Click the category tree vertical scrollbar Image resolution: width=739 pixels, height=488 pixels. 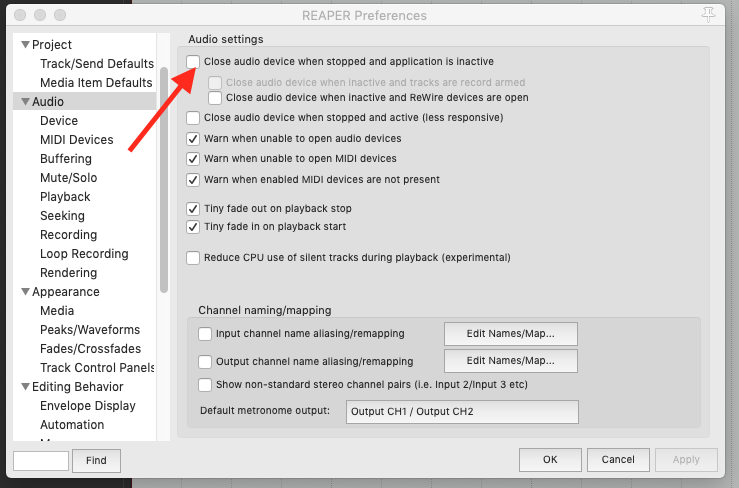coord(164,179)
